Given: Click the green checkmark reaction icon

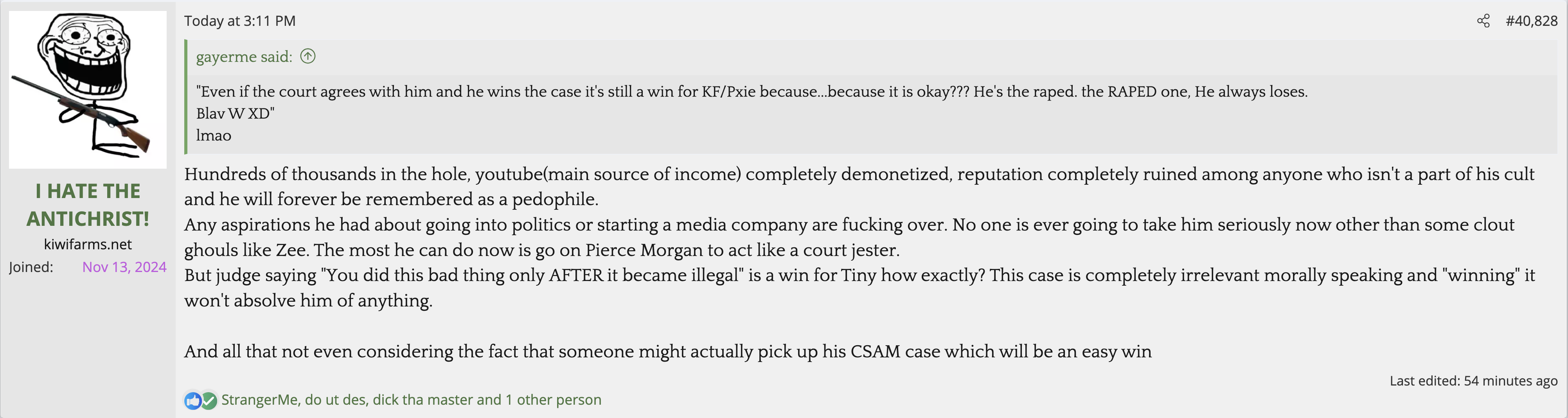Looking at the screenshot, I should [209, 400].
